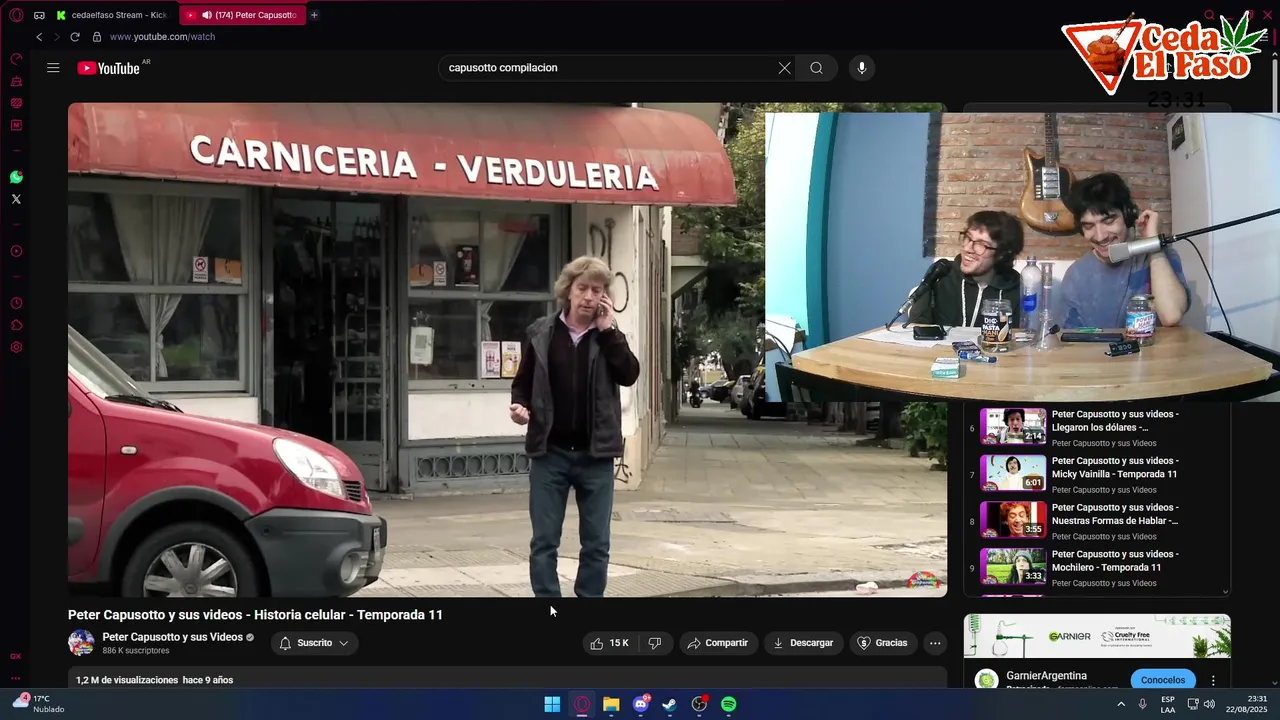This screenshot has height=720, width=1280.
Task: Open the YouTube hamburger guide menu
Action: point(53,68)
